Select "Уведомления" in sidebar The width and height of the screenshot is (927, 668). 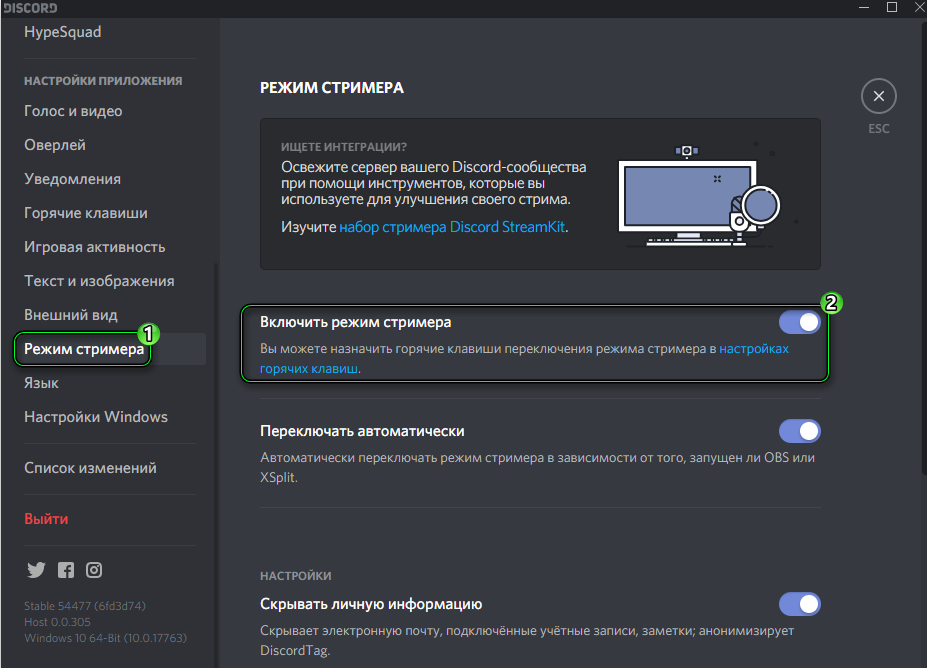coord(72,179)
